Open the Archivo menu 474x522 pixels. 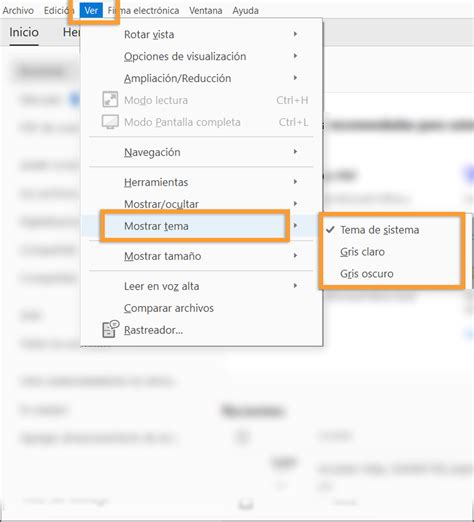[x=18, y=10]
